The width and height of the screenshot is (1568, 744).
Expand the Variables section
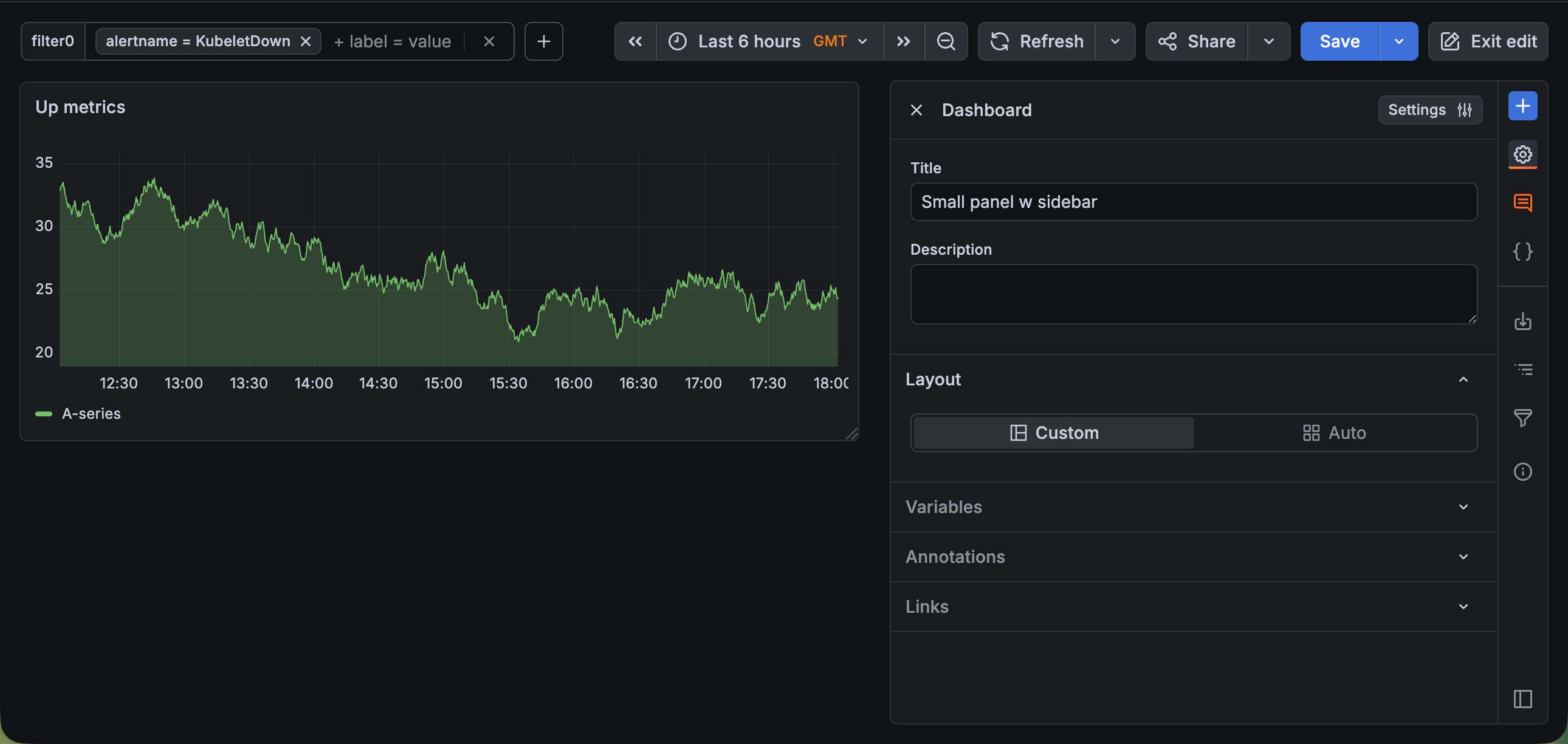(x=1192, y=506)
